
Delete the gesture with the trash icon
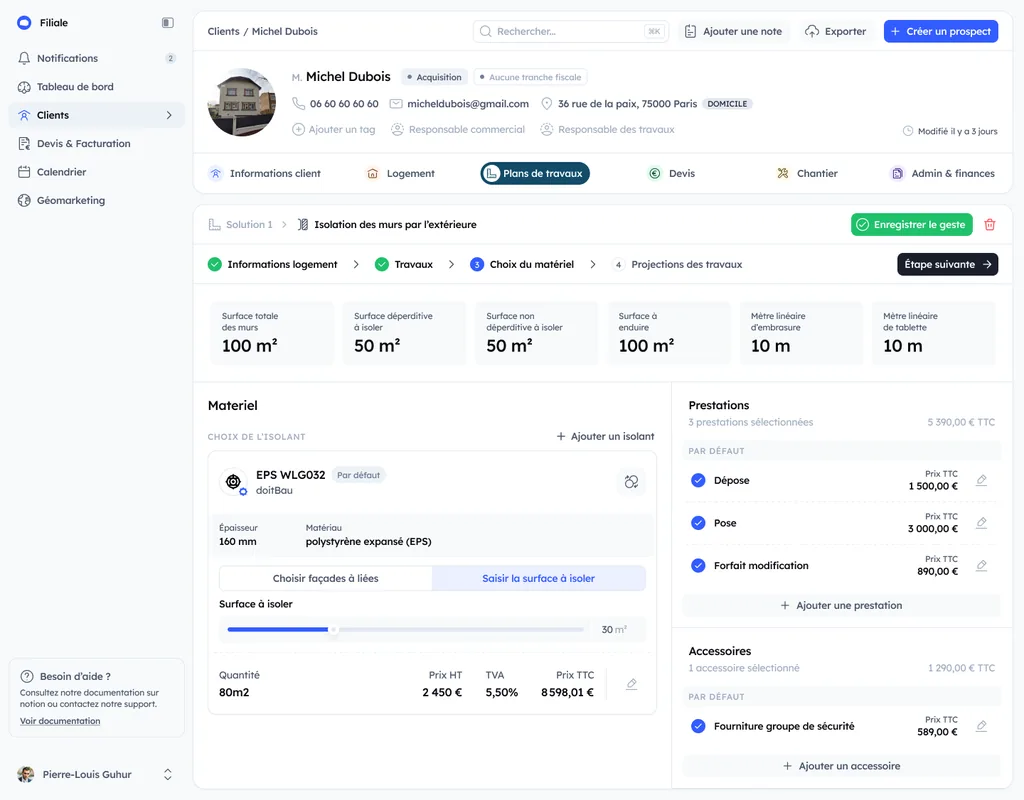point(989,225)
